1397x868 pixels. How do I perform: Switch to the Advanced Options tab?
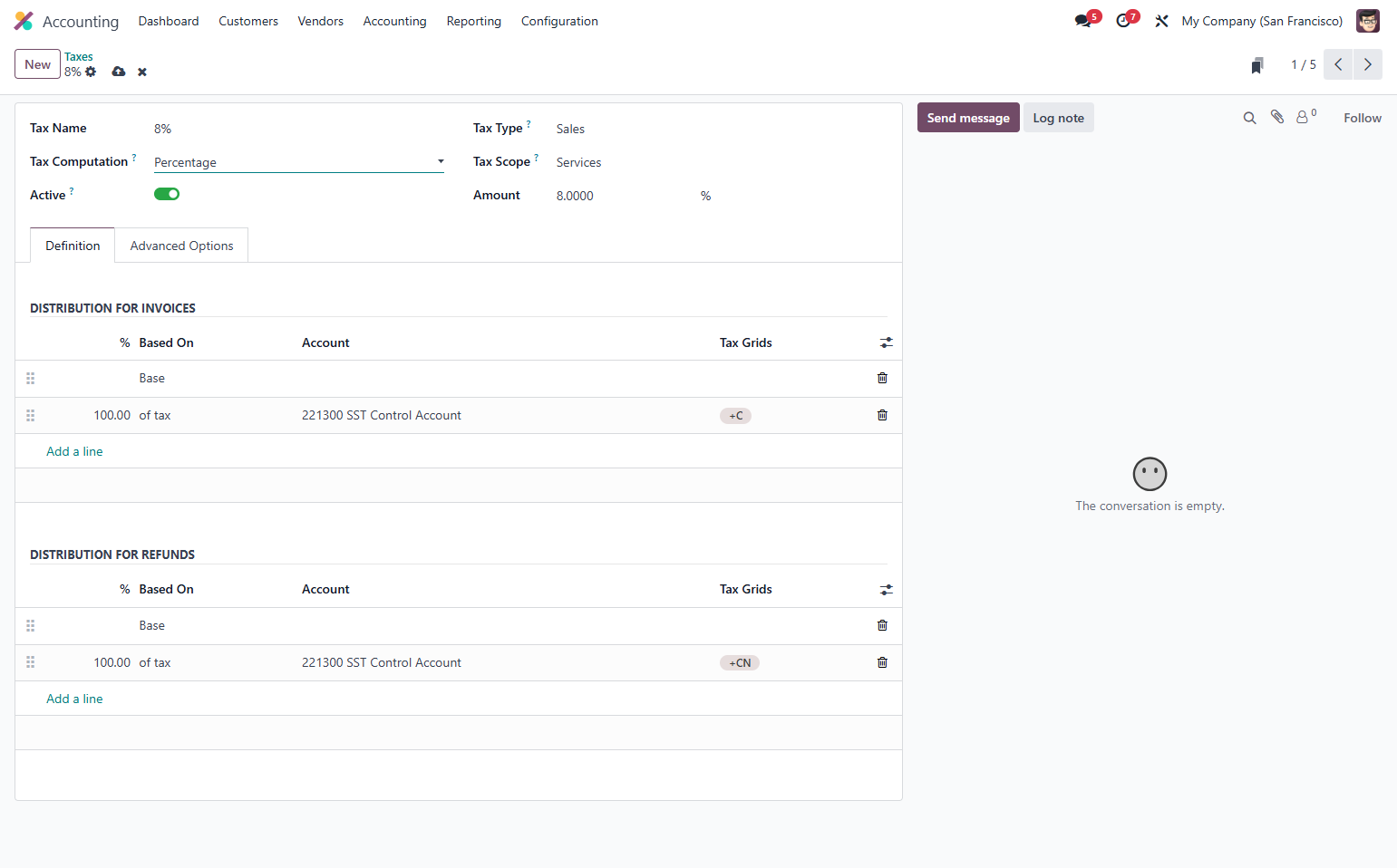(181, 246)
